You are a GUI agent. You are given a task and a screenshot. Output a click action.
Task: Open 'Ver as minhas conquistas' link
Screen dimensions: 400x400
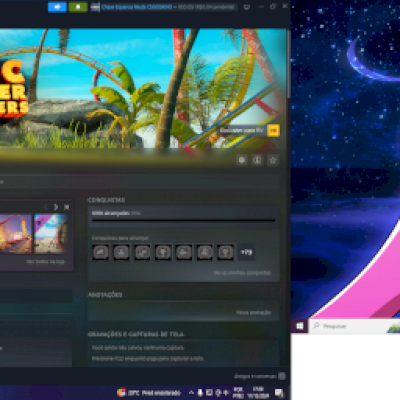click(x=242, y=273)
